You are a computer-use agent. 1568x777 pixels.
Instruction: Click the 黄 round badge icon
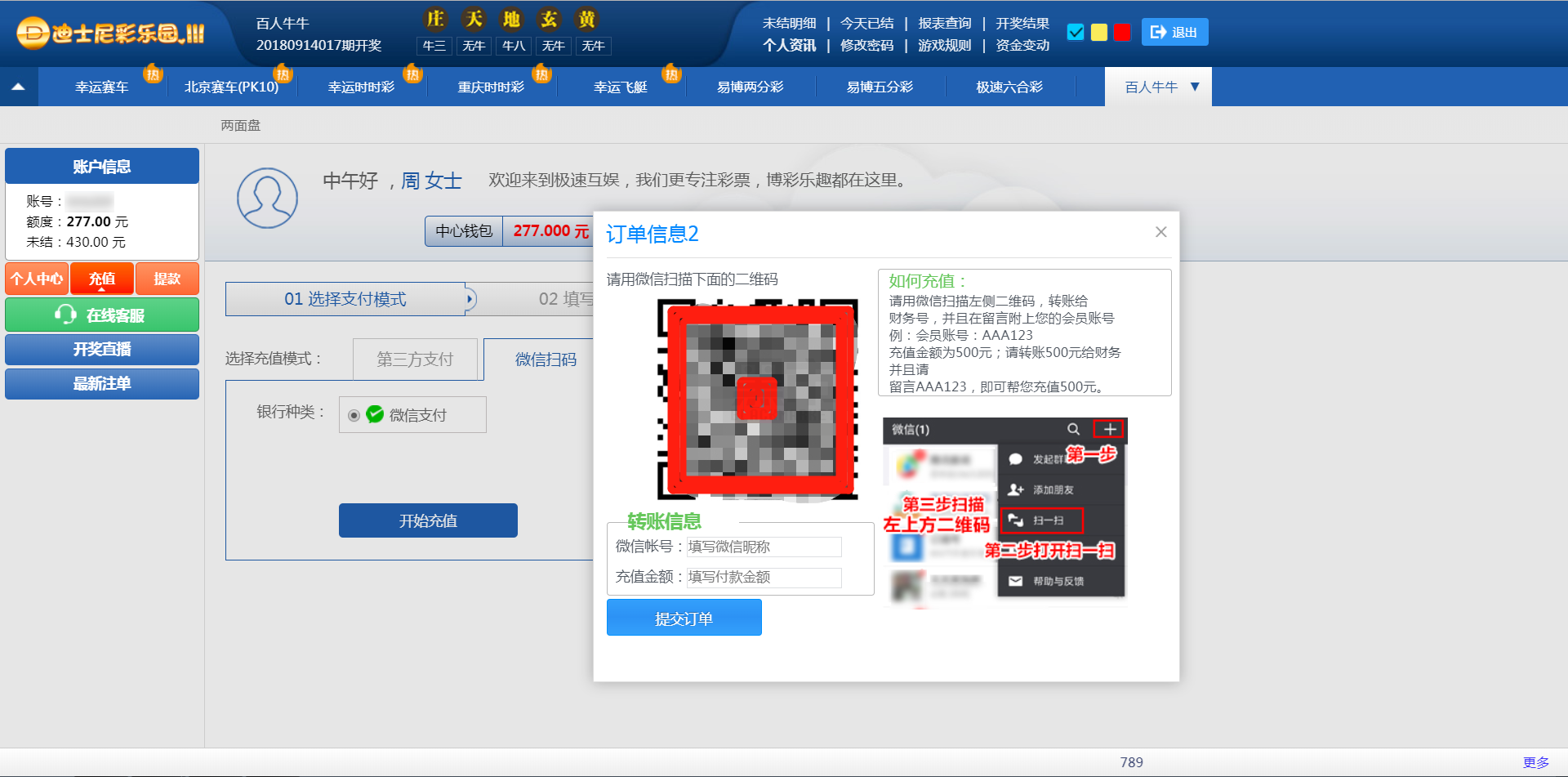pyautogui.click(x=586, y=19)
